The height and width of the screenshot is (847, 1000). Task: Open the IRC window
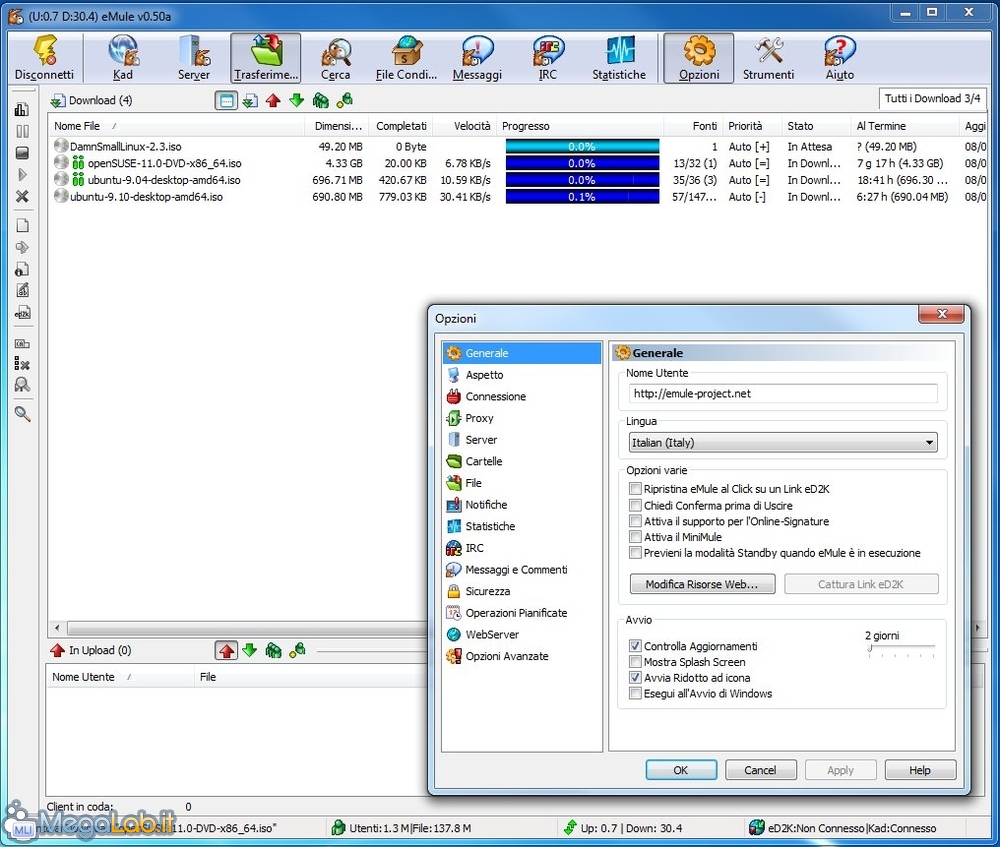point(548,58)
